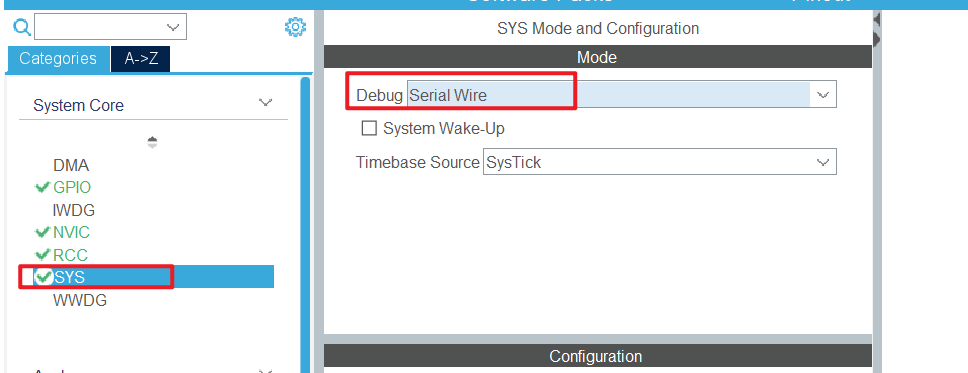The width and height of the screenshot is (968, 373).
Task: Switch to the Categories tab
Action: coord(58,59)
